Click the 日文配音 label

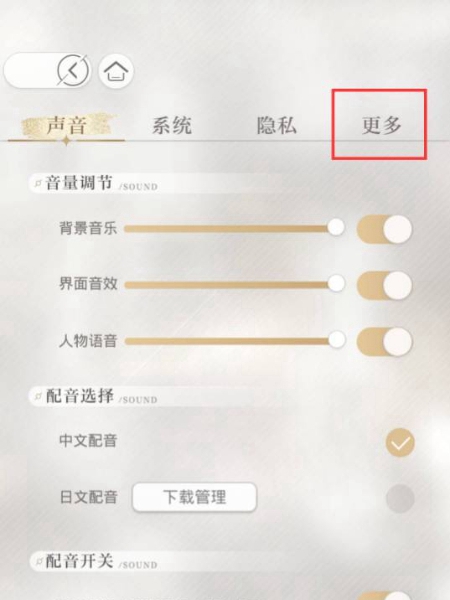tap(88, 497)
